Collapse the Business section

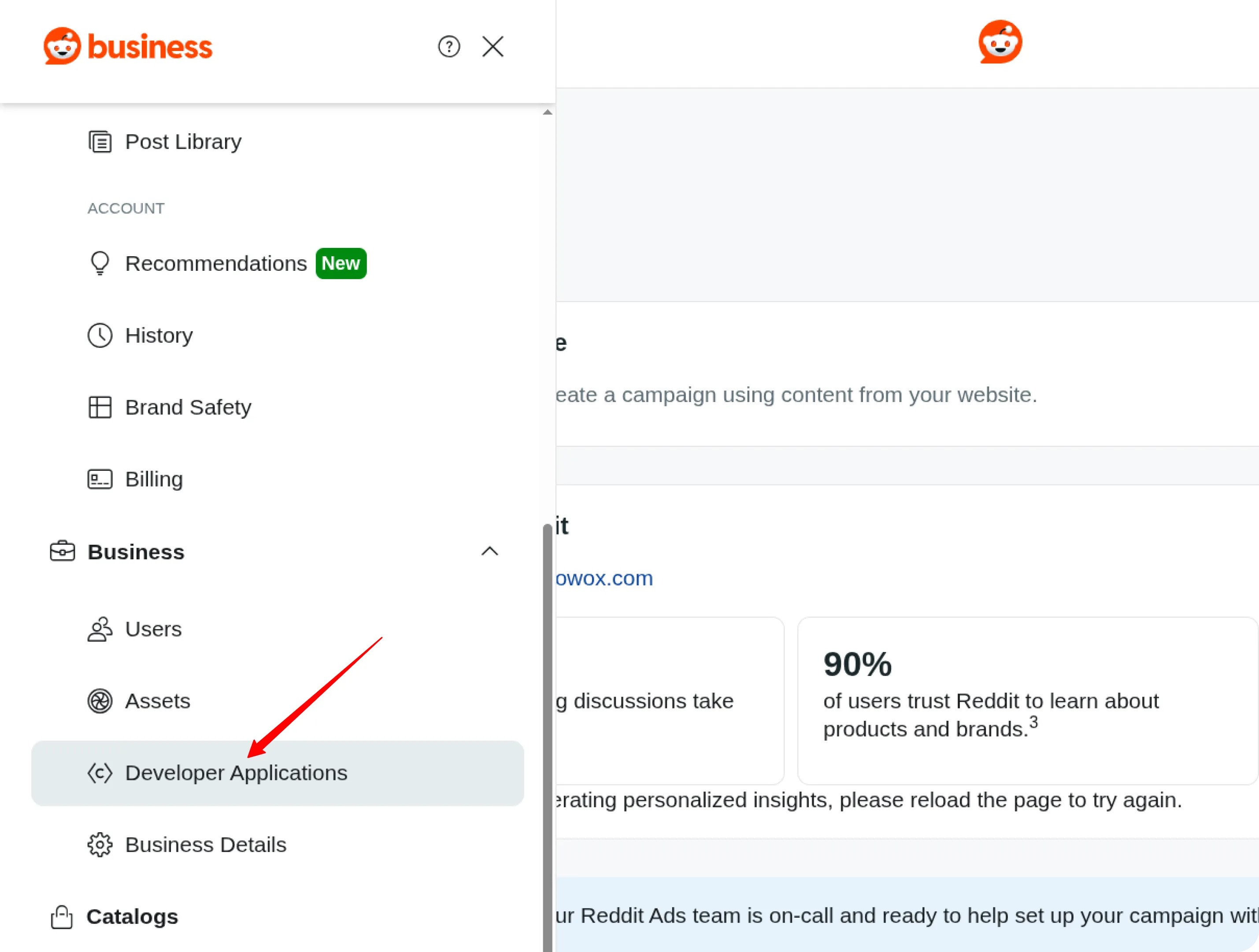pos(489,551)
